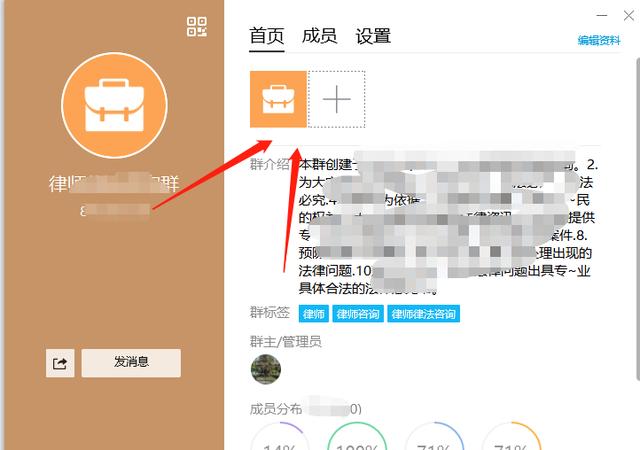Click the orange 71% distribution chart
This screenshot has height=450, width=640.
(511, 438)
